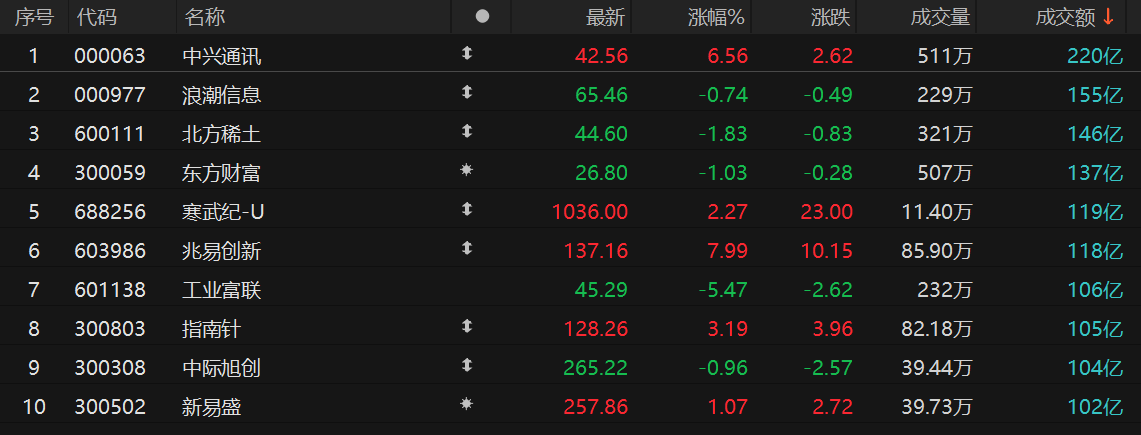Sort by the 成交量 column header
This screenshot has width=1141, height=435.
coord(940,17)
